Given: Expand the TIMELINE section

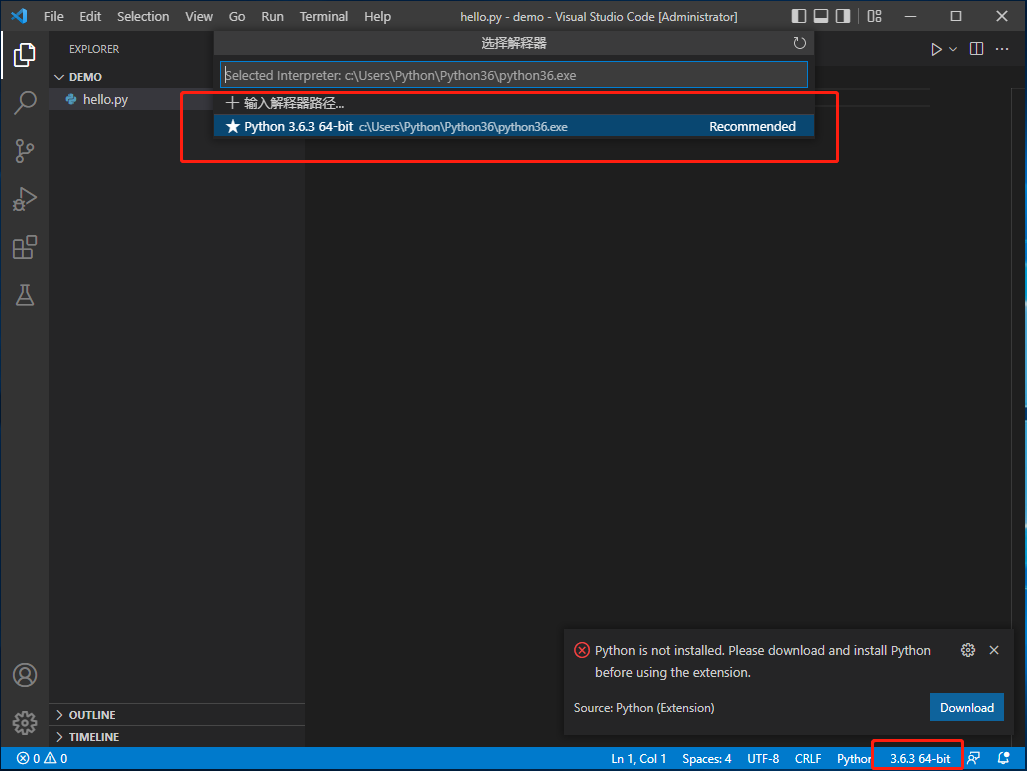Looking at the screenshot, I should tap(177, 737).
